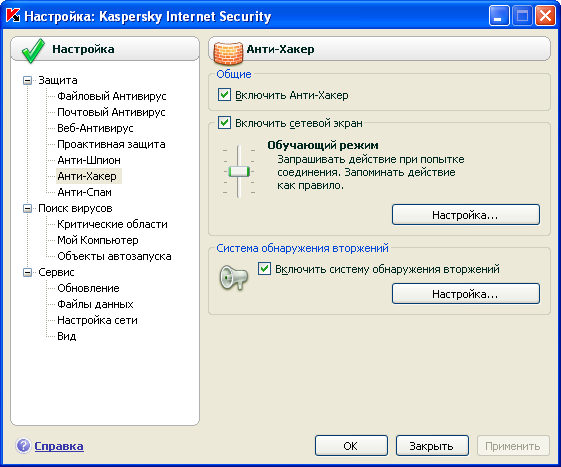Viewport: 561px width, 467px height.
Task: Uncheck Включить сетевой экран
Action: [224, 123]
